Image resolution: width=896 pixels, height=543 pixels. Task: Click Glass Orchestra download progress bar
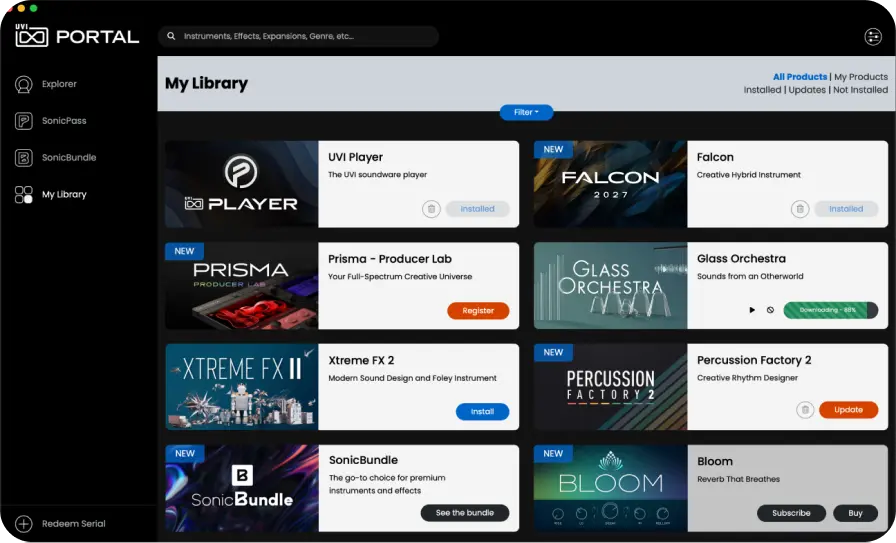[830, 310]
